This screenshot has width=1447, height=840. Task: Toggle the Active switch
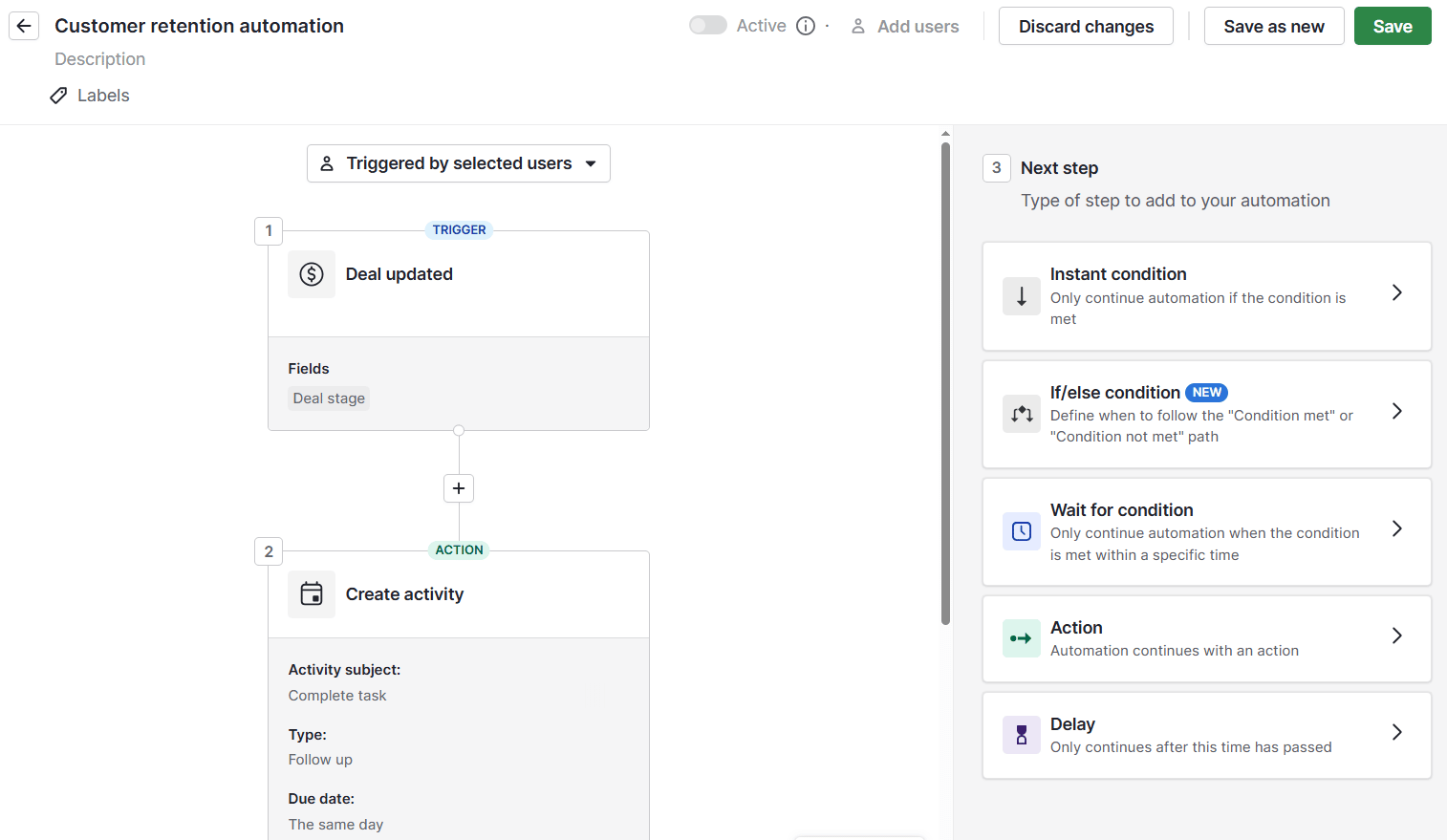[x=708, y=26]
